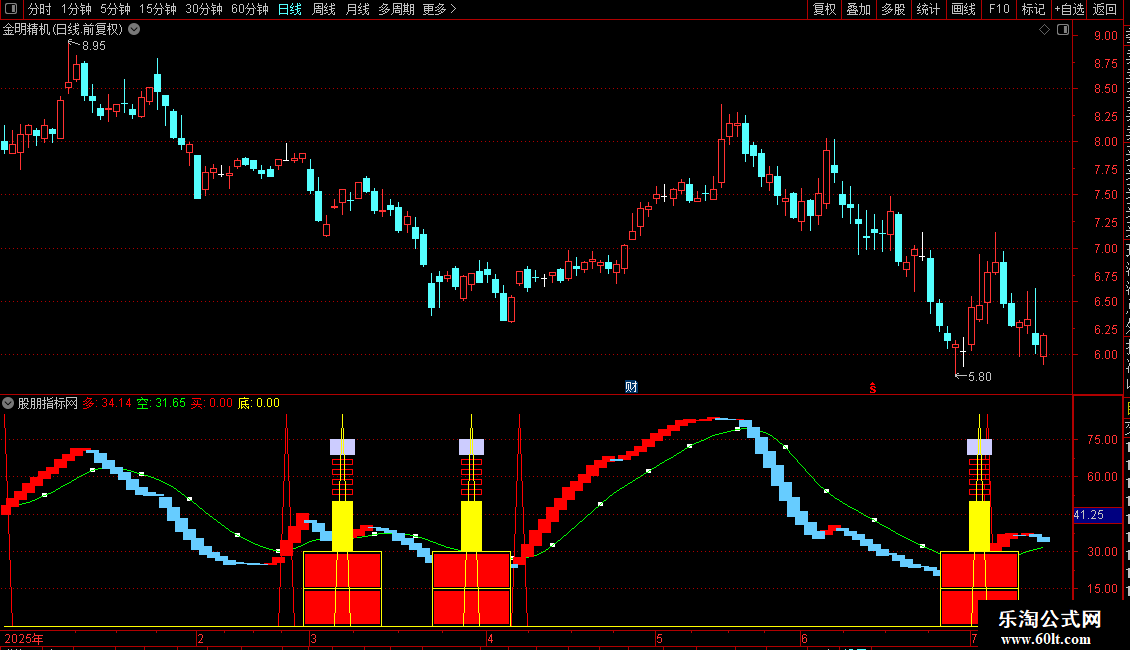This screenshot has height=650, width=1130.
Task: Click the 7.00 price axis label
Action: point(1106,249)
